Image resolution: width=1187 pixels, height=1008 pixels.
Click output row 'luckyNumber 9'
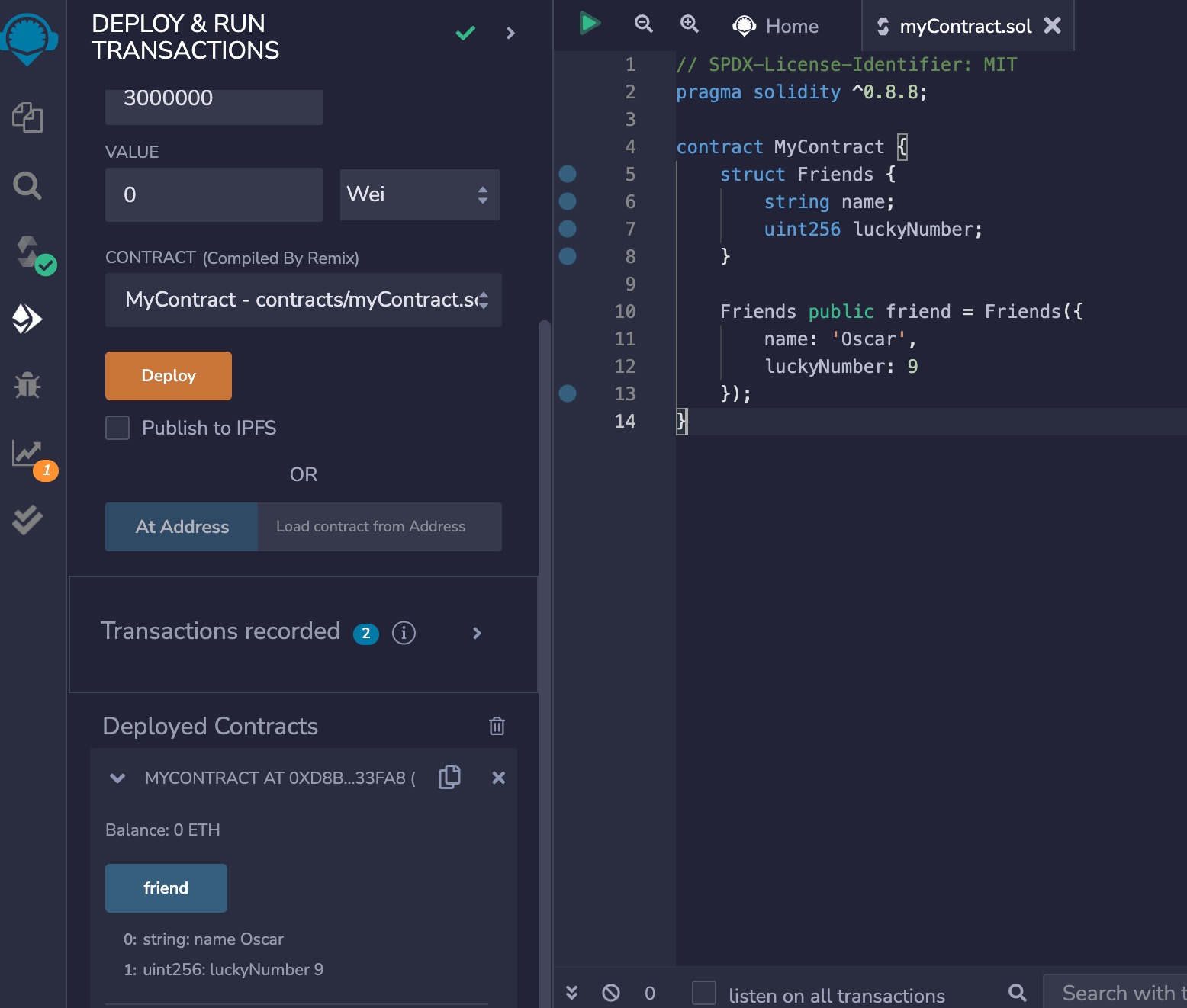[x=224, y=970]
